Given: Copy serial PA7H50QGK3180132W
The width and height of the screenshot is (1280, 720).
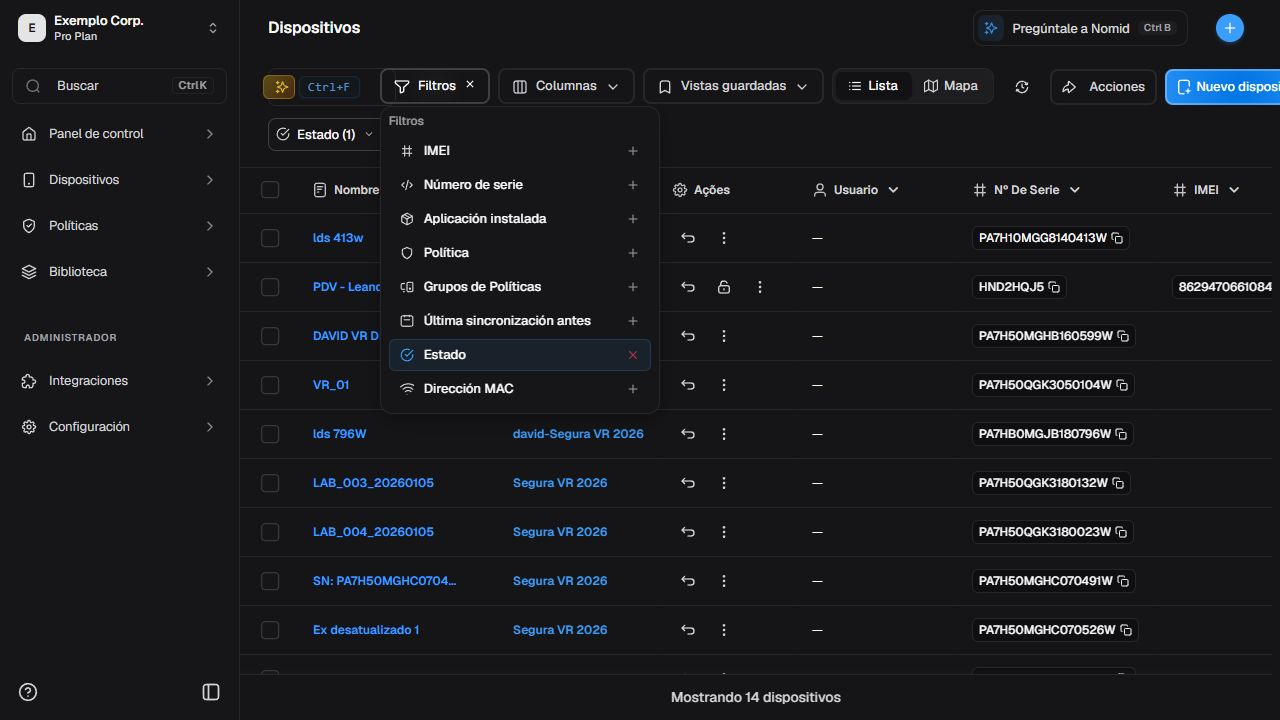Looking at the screenshot, I should (x=1119, y=483).
